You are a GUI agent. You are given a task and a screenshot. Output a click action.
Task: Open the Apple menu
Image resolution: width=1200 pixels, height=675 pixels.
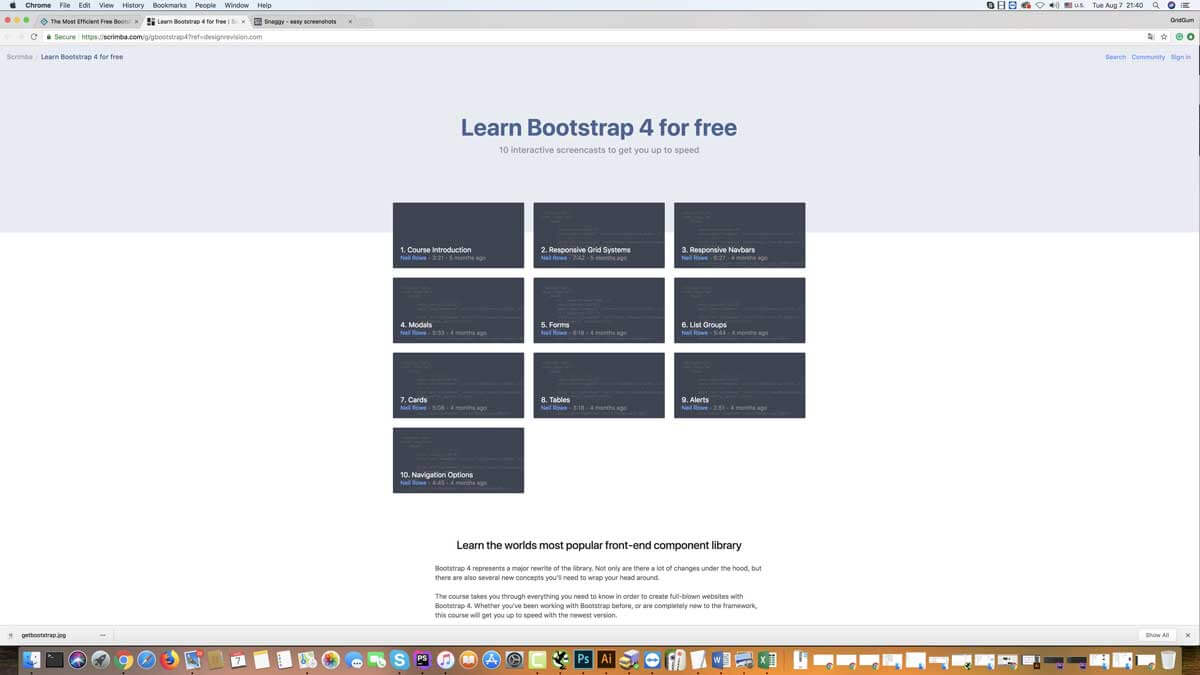click(12, 5)
